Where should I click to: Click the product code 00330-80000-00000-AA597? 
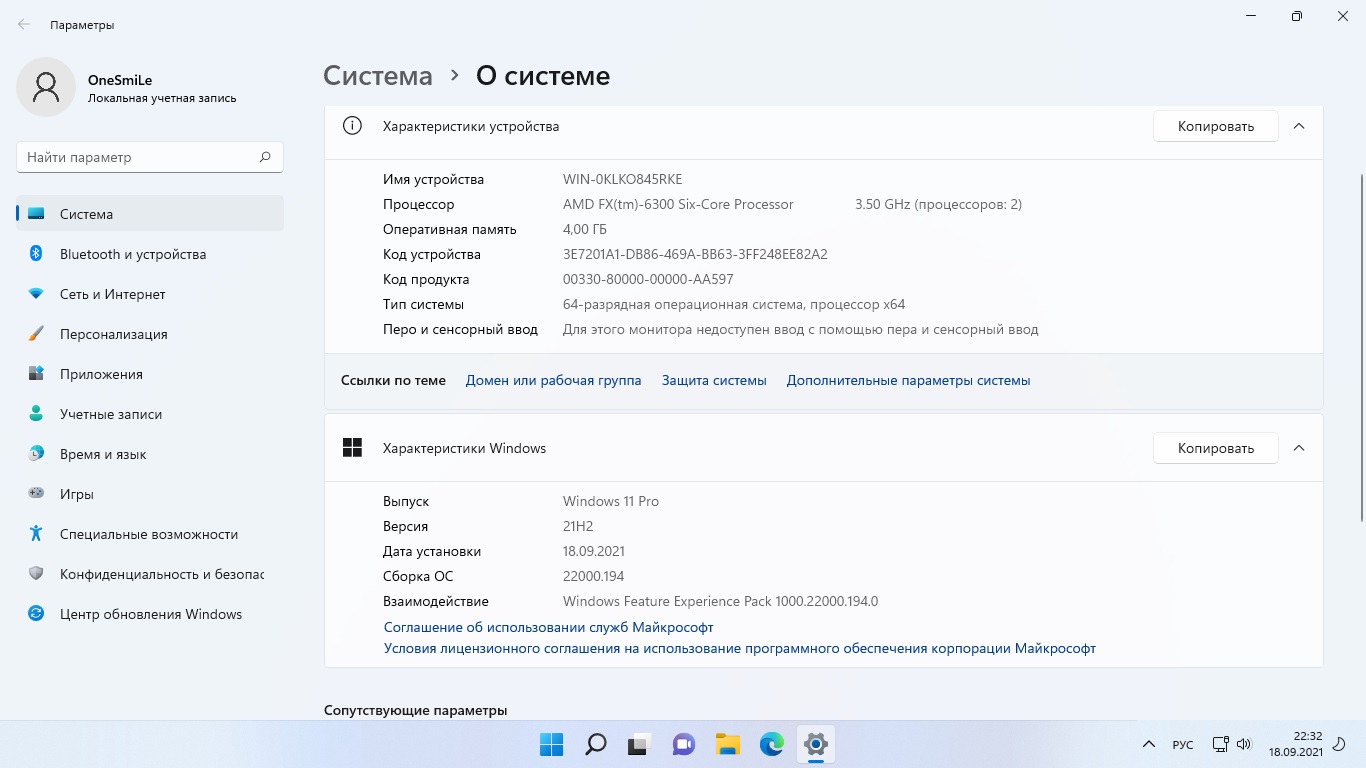(648, 279)
